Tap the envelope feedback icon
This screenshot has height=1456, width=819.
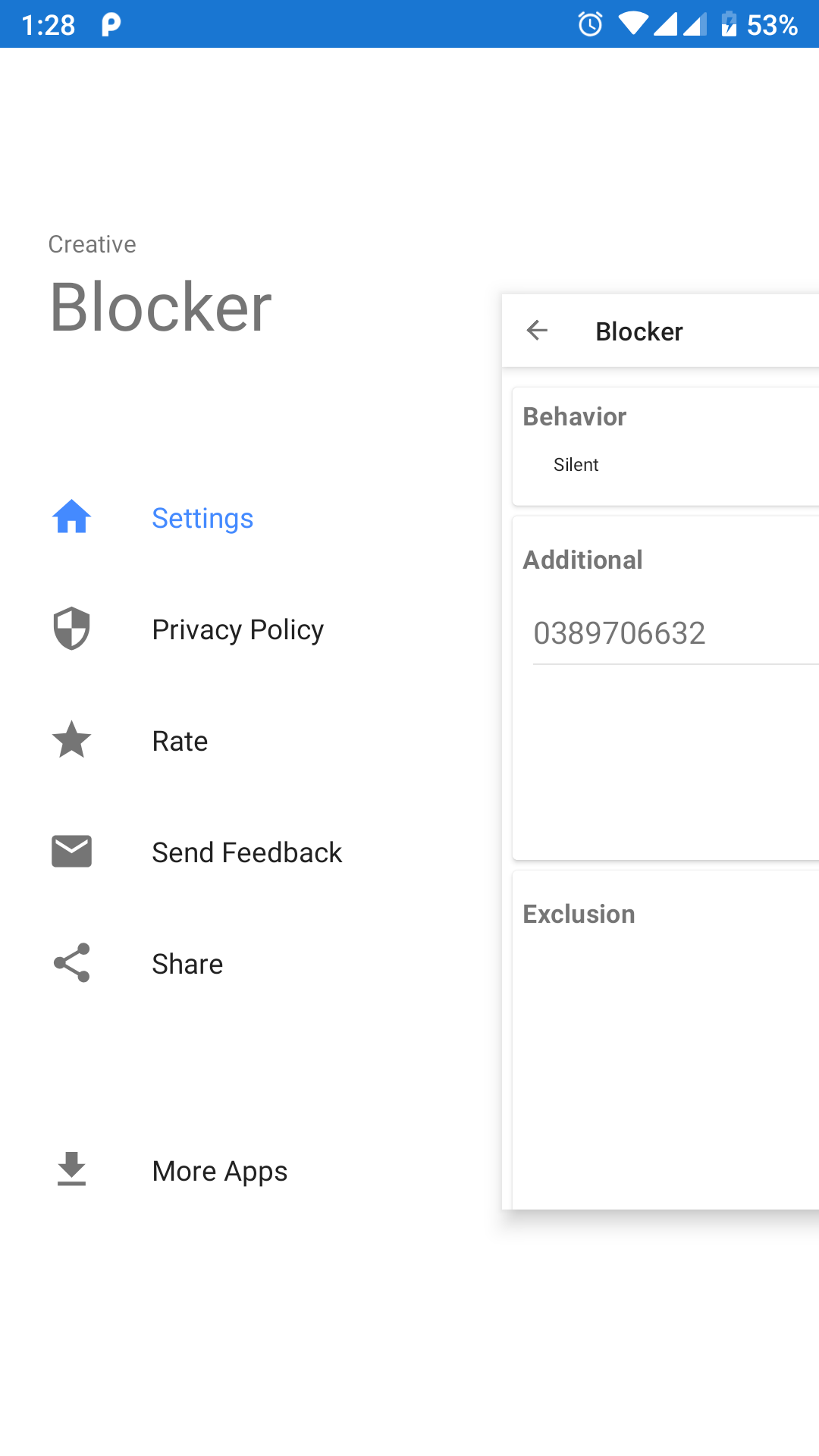pyautogui.click(x=71, y=852)
